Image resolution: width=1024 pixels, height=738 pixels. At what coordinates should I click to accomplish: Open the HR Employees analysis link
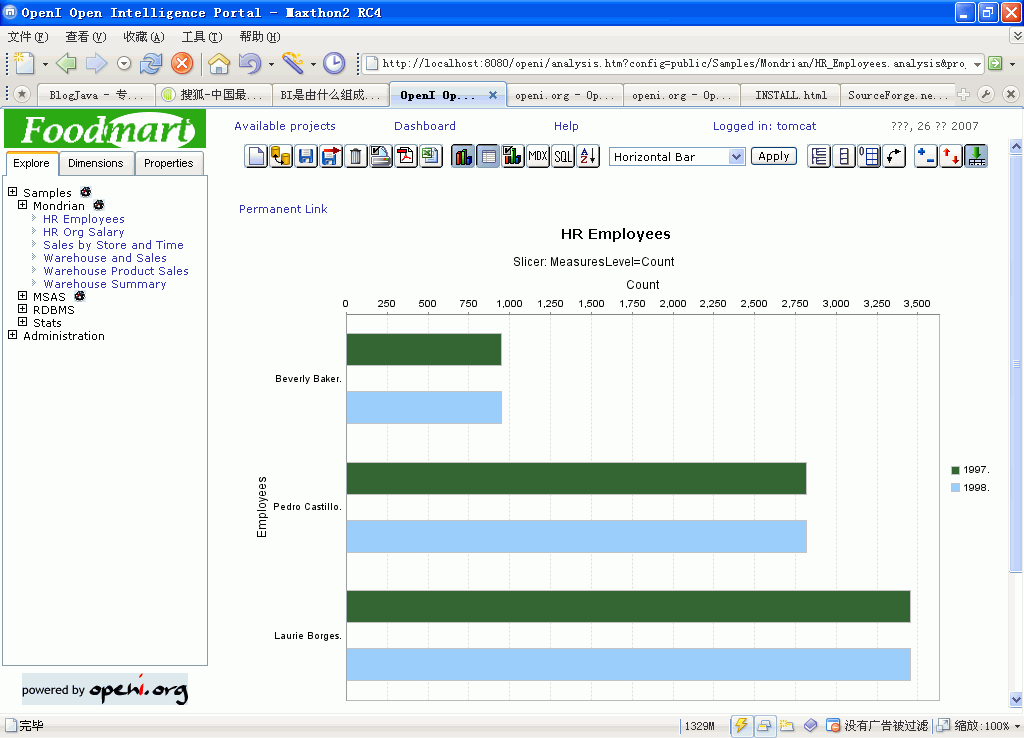(84, 219)
